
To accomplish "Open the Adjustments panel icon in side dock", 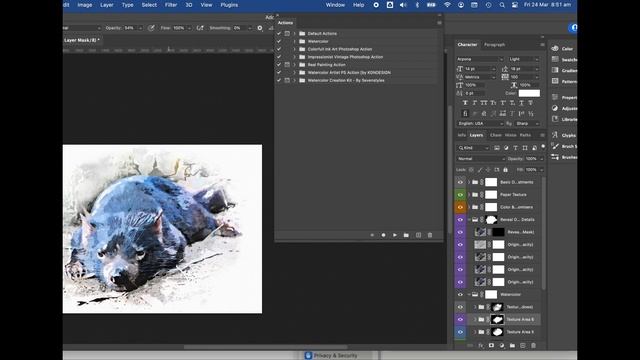I will [555, 108].
